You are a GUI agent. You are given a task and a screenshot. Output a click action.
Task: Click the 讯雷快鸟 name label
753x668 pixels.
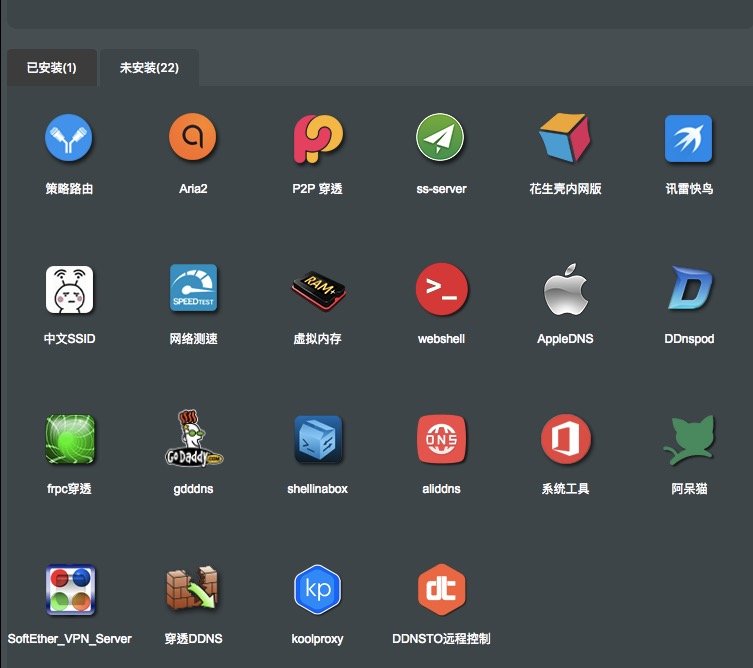689,189
